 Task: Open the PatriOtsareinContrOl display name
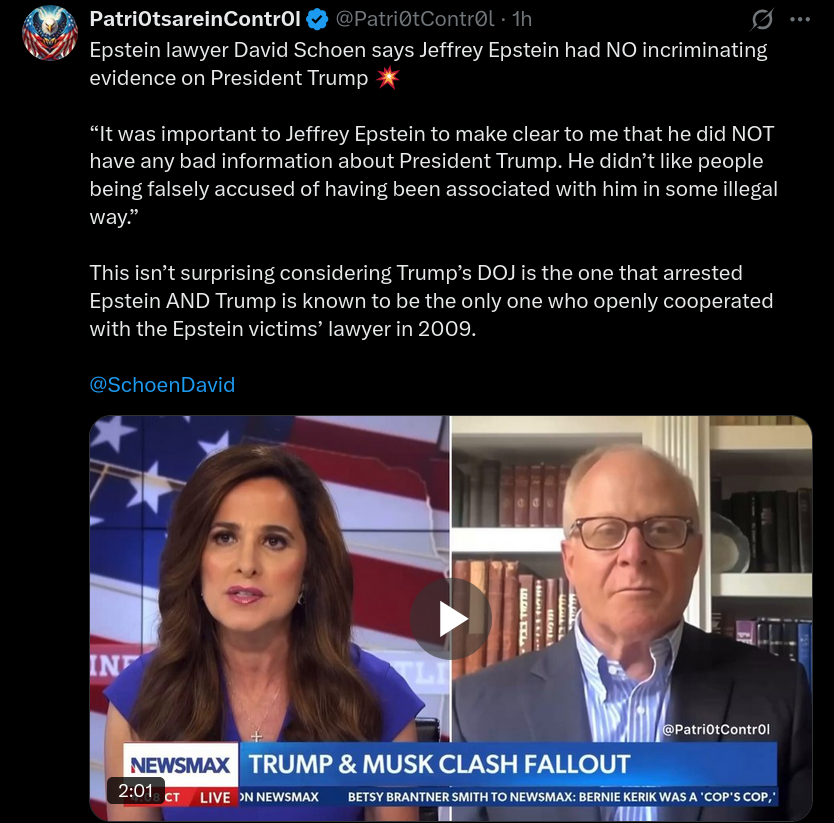click(195, 19)
